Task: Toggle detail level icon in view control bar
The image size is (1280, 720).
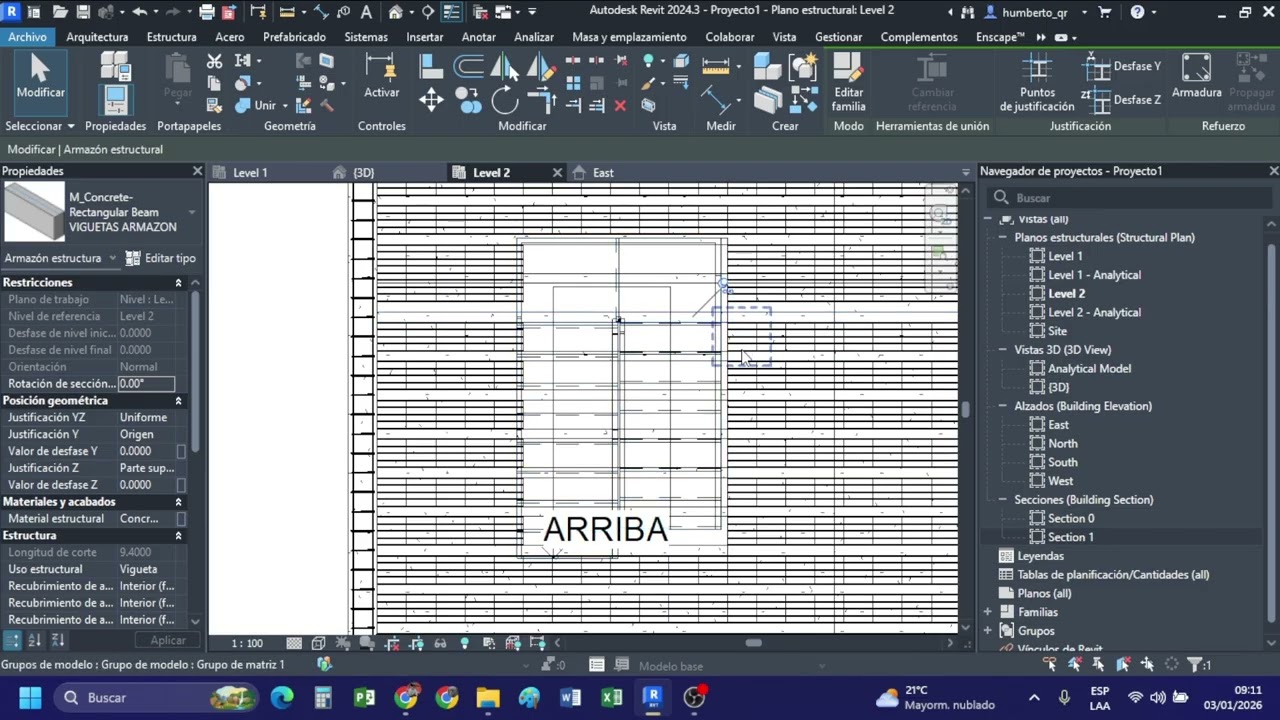Action: point(294,643)
